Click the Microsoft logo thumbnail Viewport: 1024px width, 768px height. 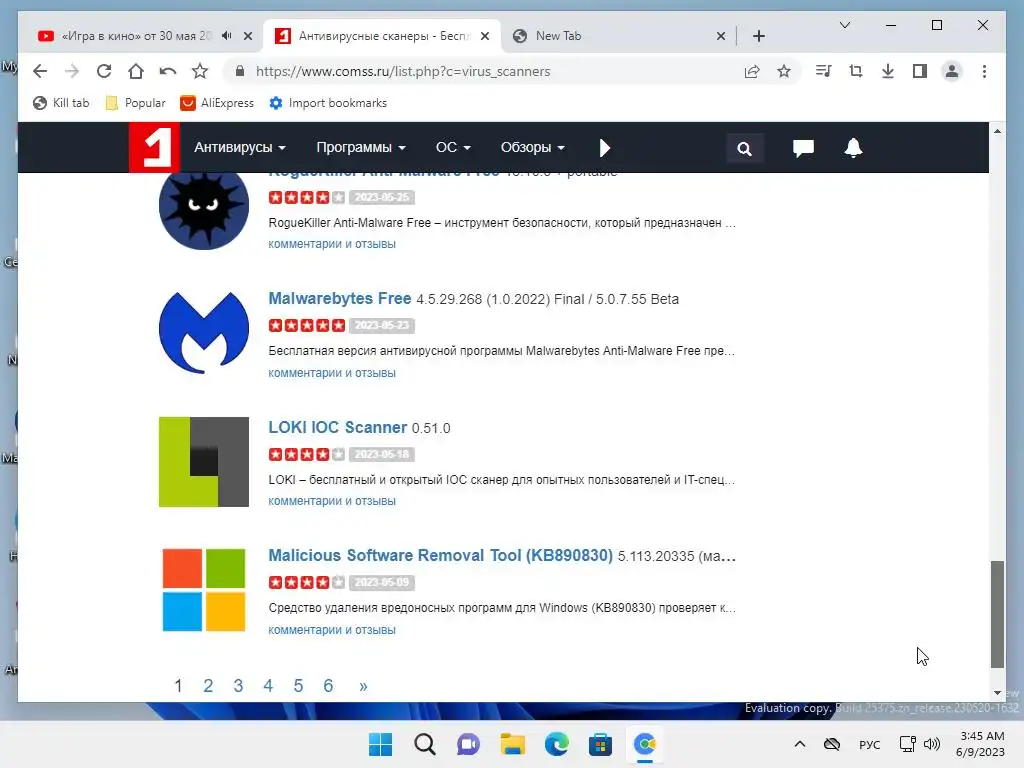[204, 590]
